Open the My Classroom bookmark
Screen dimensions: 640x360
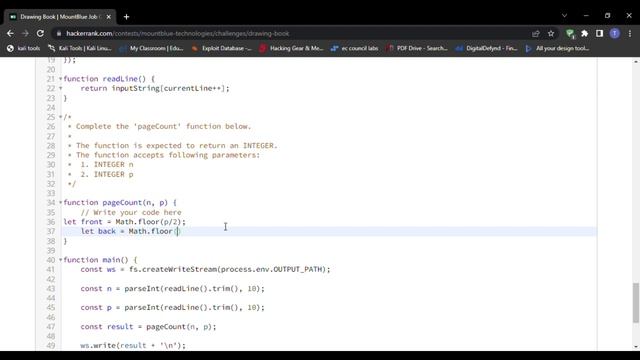click(151, 48)
